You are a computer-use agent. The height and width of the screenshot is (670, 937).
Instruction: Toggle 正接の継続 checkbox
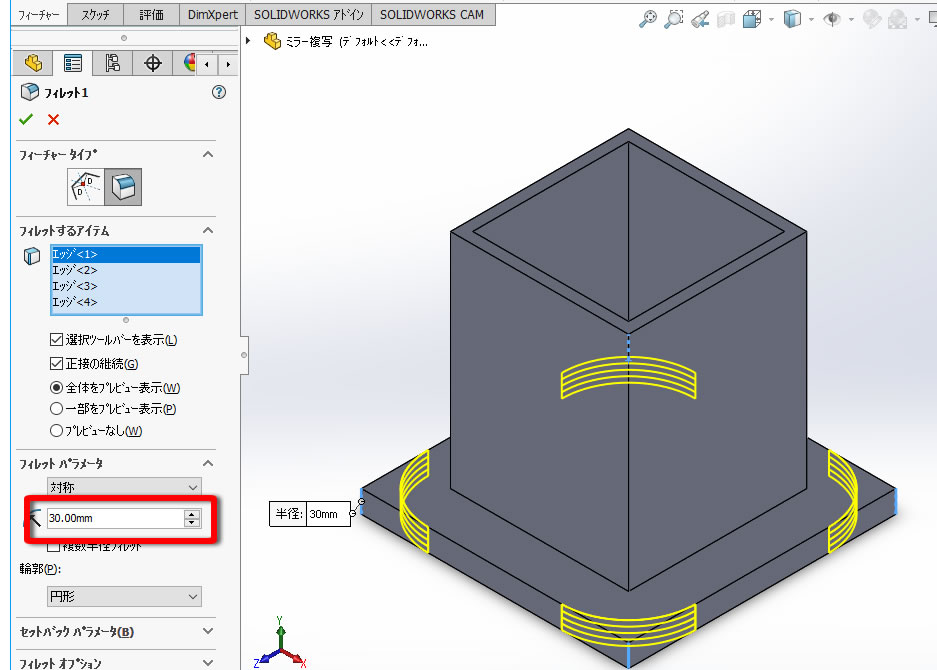click(x=56, y=363)
